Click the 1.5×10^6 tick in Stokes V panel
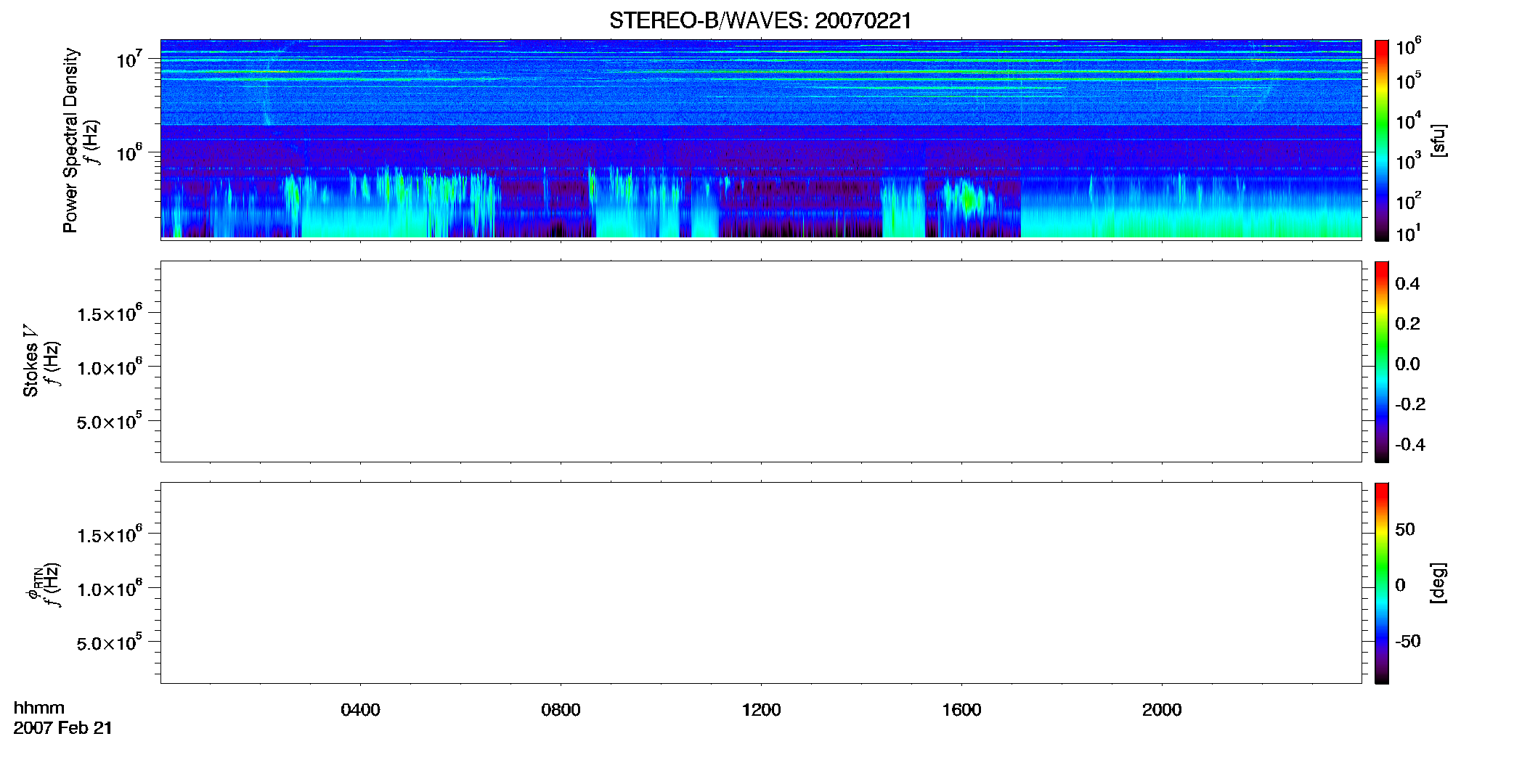This screenshot has width=1522, height=784. [110, 314]
